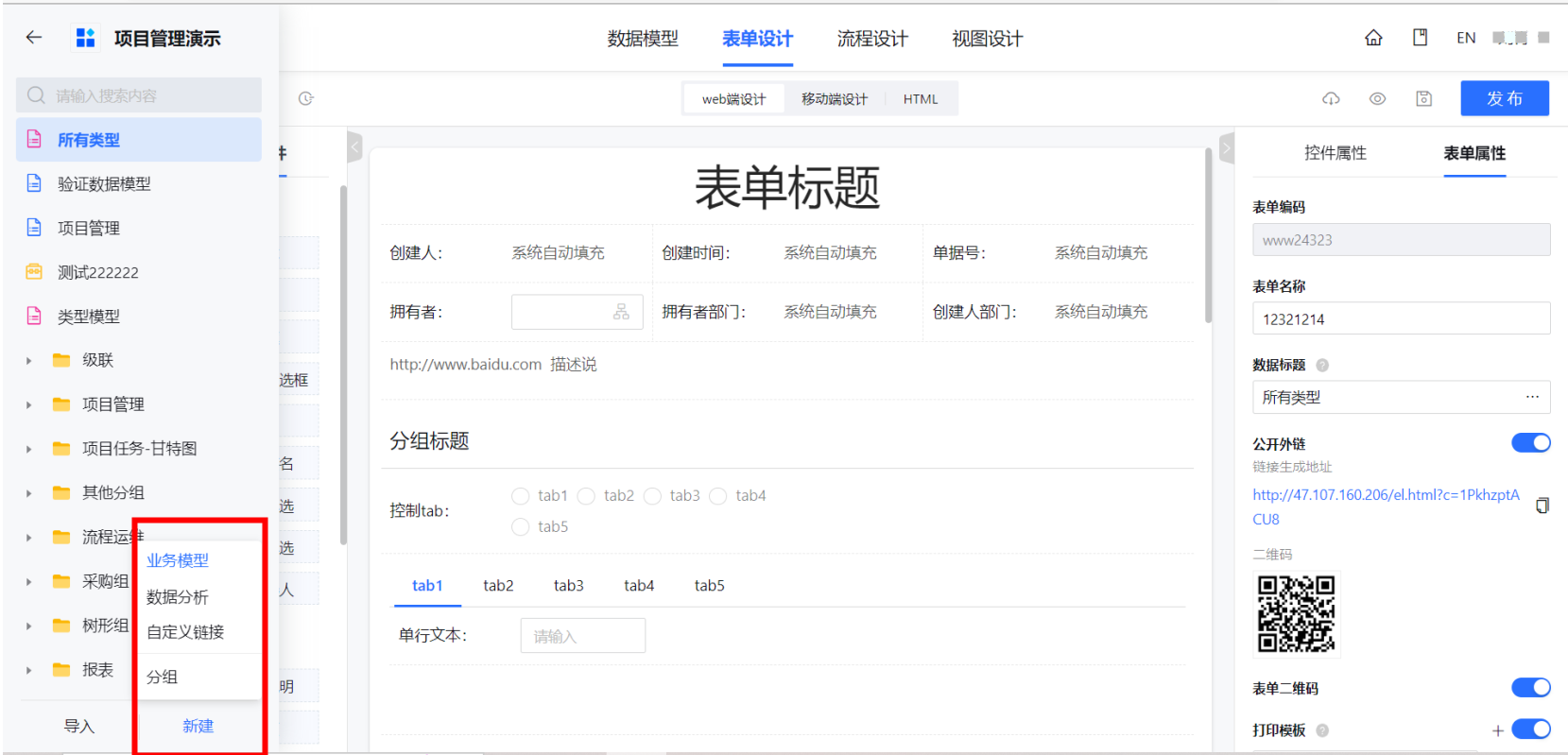Expand the 其他分组 folder arrow

tap(28, 492)
